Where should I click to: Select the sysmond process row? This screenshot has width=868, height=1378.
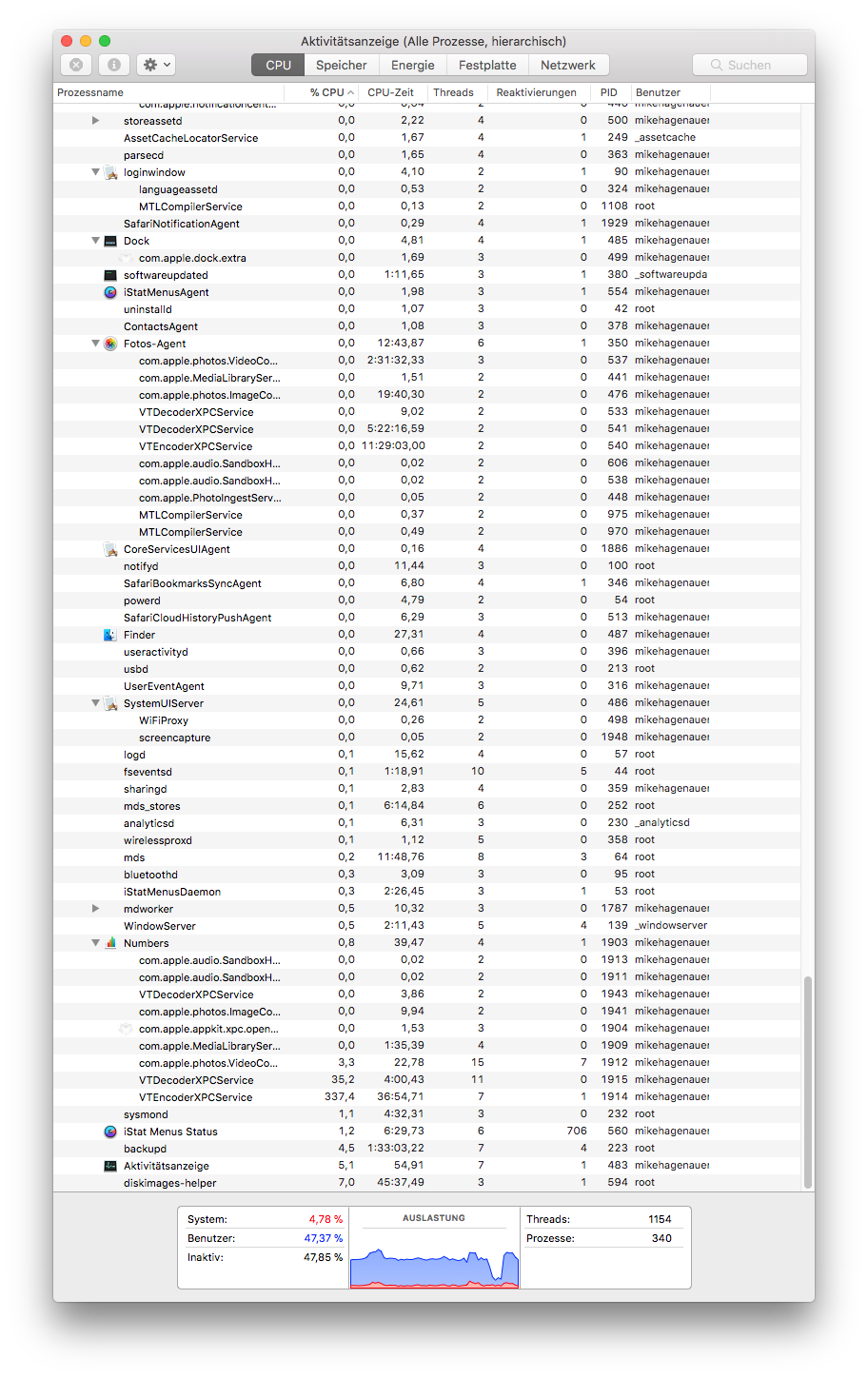(428, 1114)
